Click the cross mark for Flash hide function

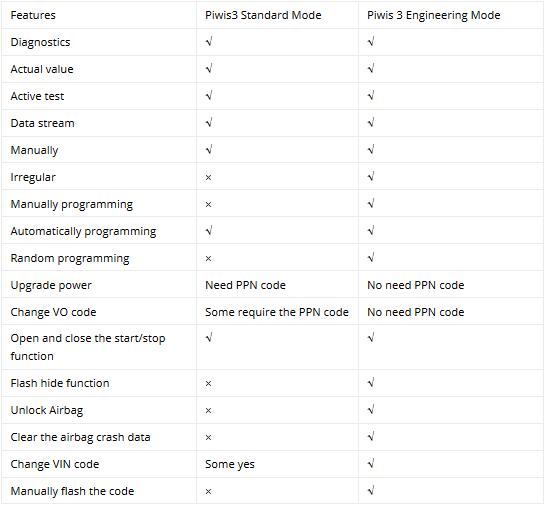(208, 383)
